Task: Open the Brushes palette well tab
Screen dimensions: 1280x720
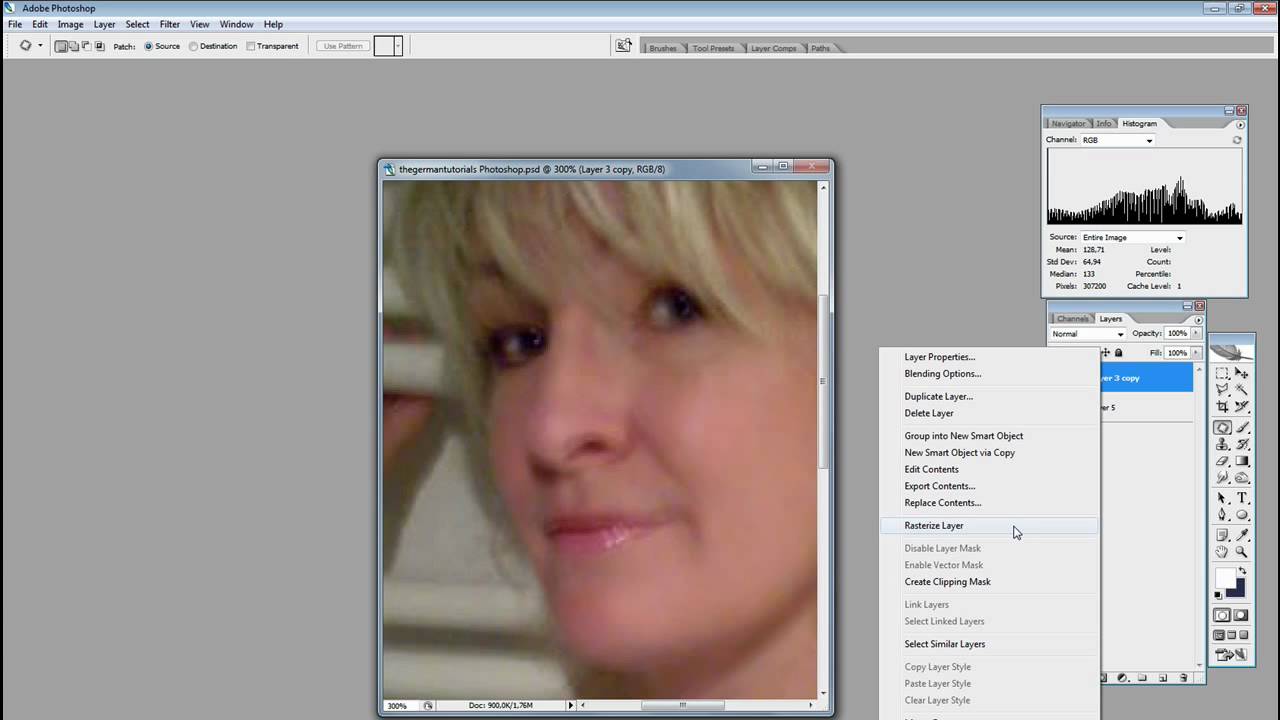Action: (x=663, y=48)
